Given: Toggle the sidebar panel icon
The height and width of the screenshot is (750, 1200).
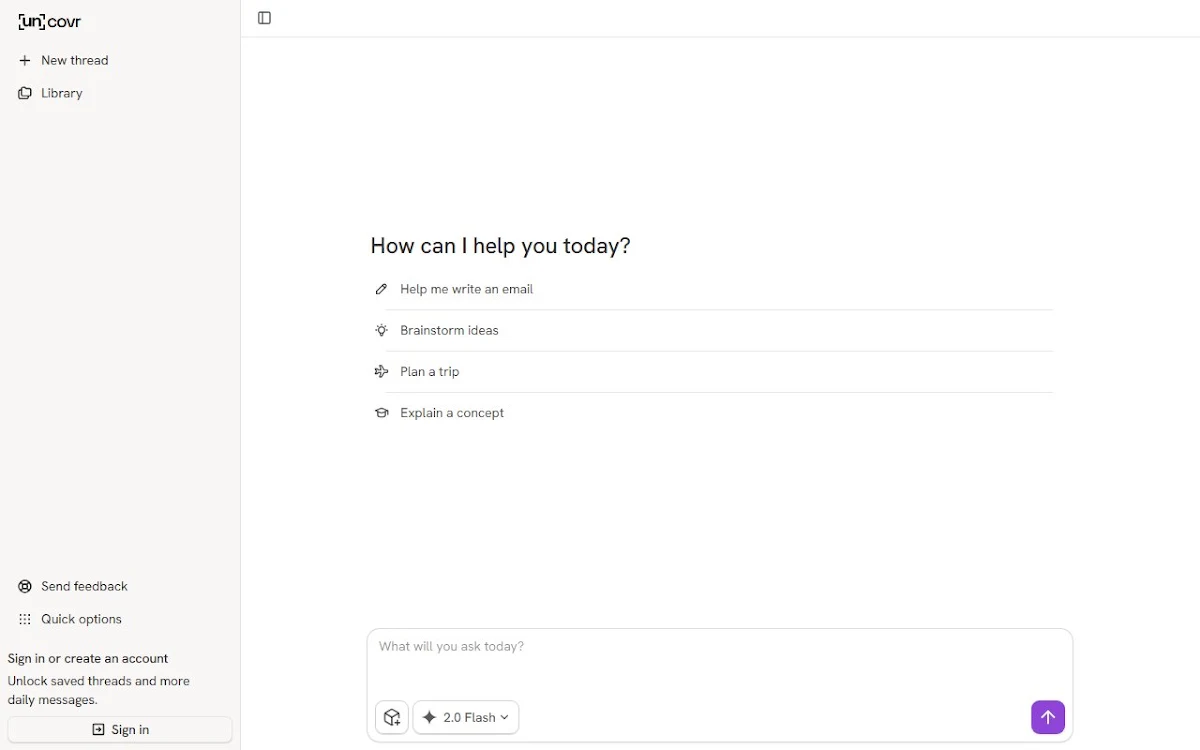Looking at the screenshot, I should click(264, 18).
